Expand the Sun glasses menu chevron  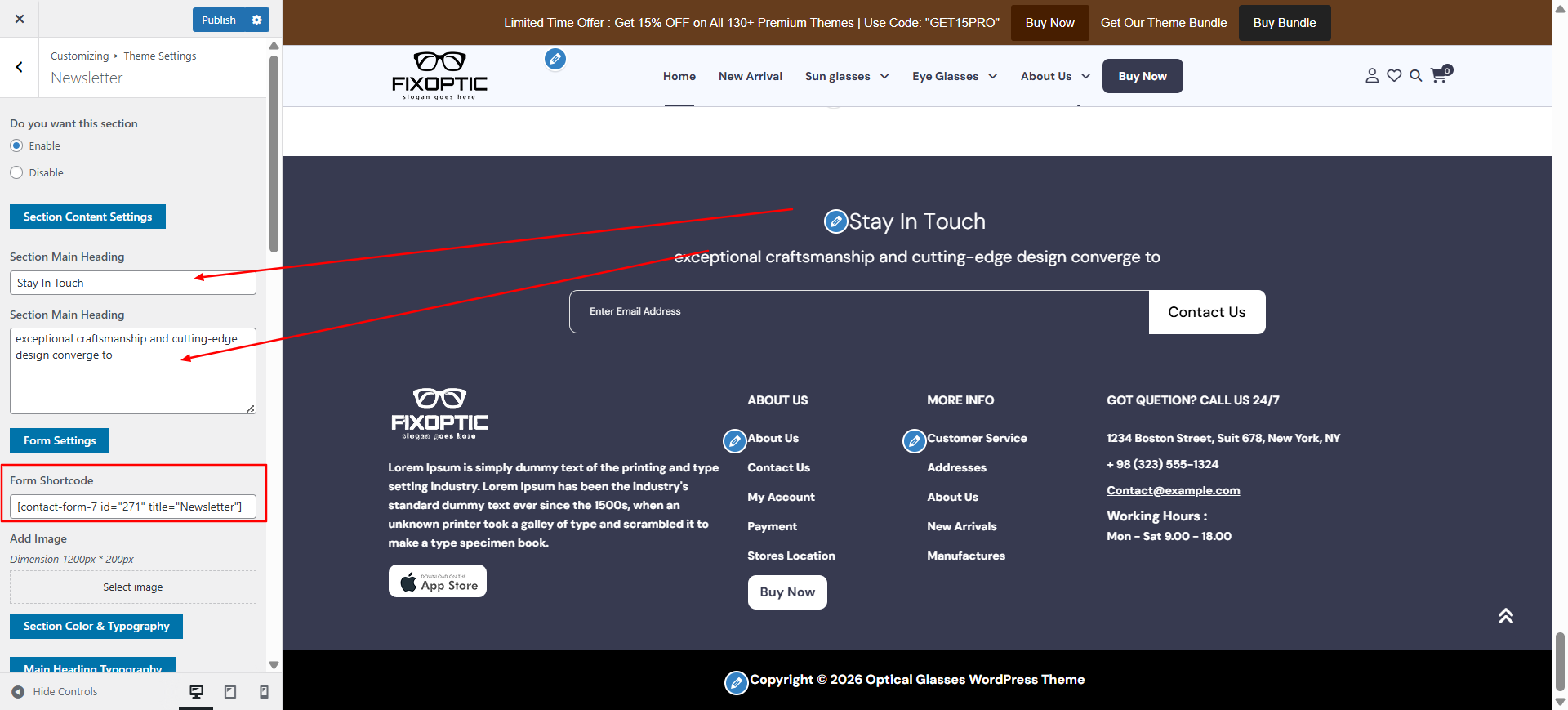tap(884, 76)
